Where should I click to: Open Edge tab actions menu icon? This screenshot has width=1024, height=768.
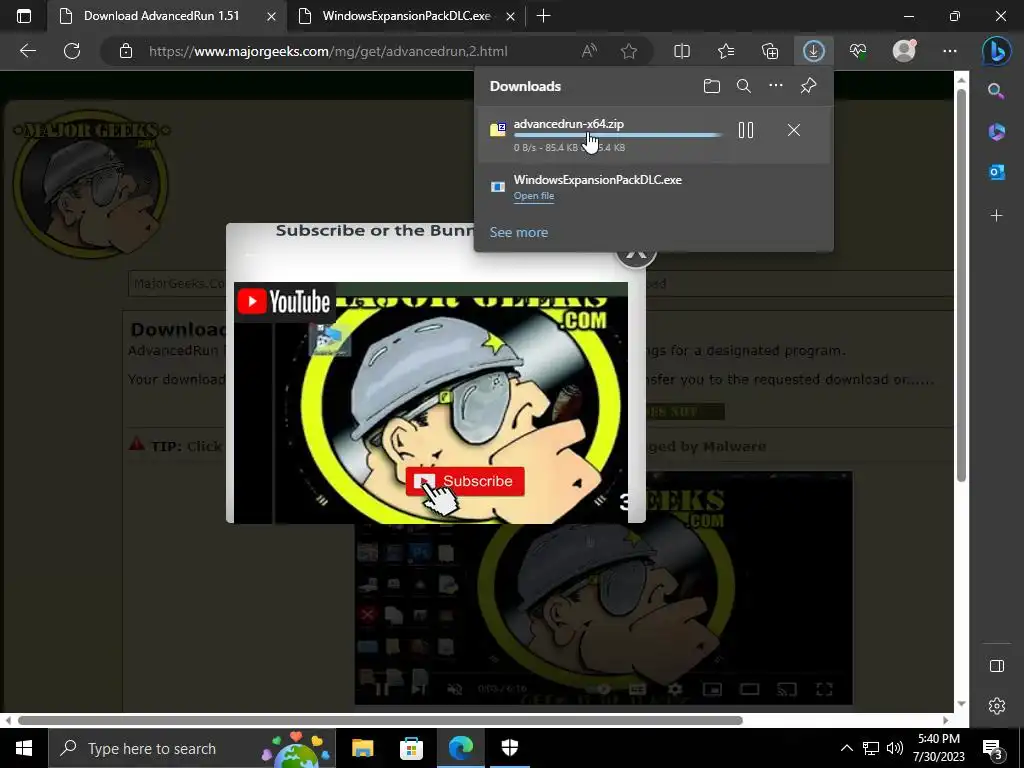click(24, 16)
